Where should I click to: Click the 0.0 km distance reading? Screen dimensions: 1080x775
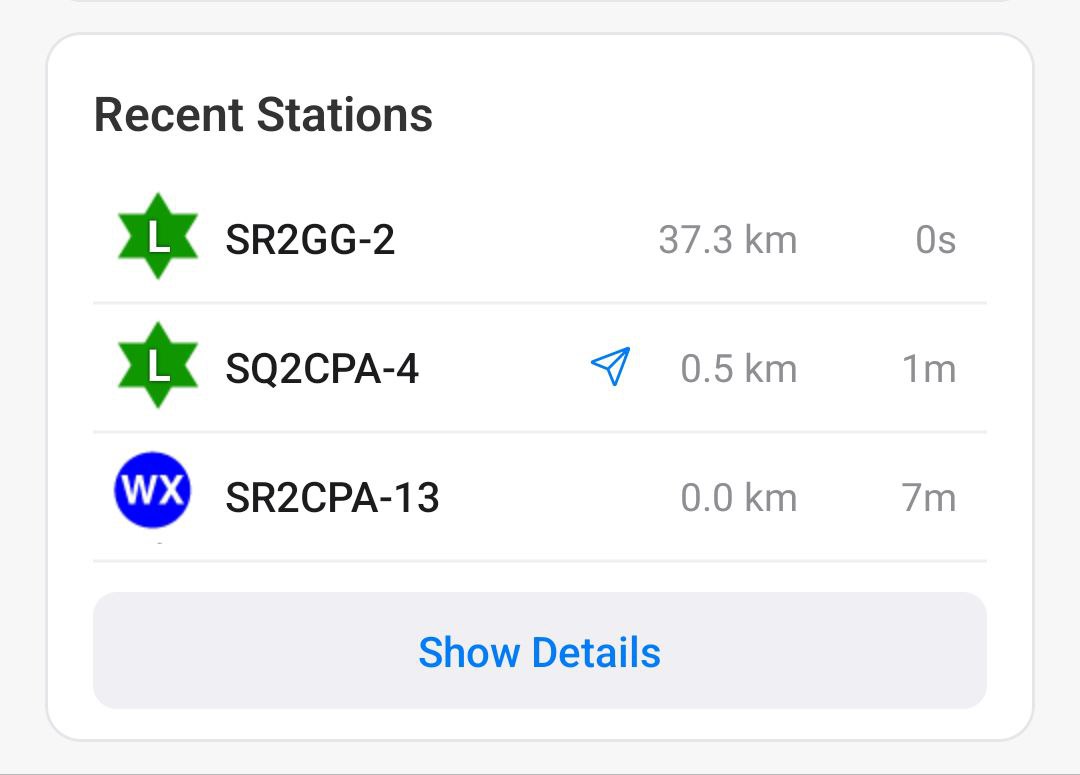[738, 497]
